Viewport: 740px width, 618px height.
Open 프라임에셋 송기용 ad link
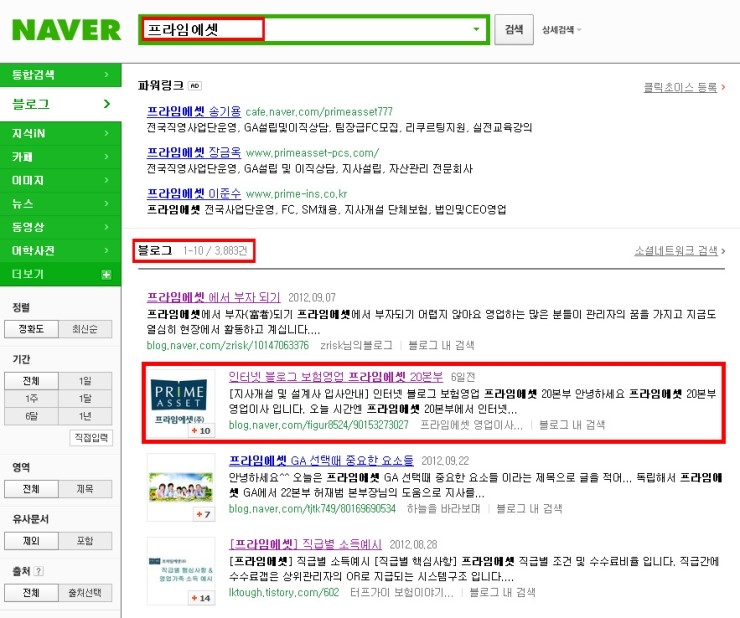click(x=193, y=111)
